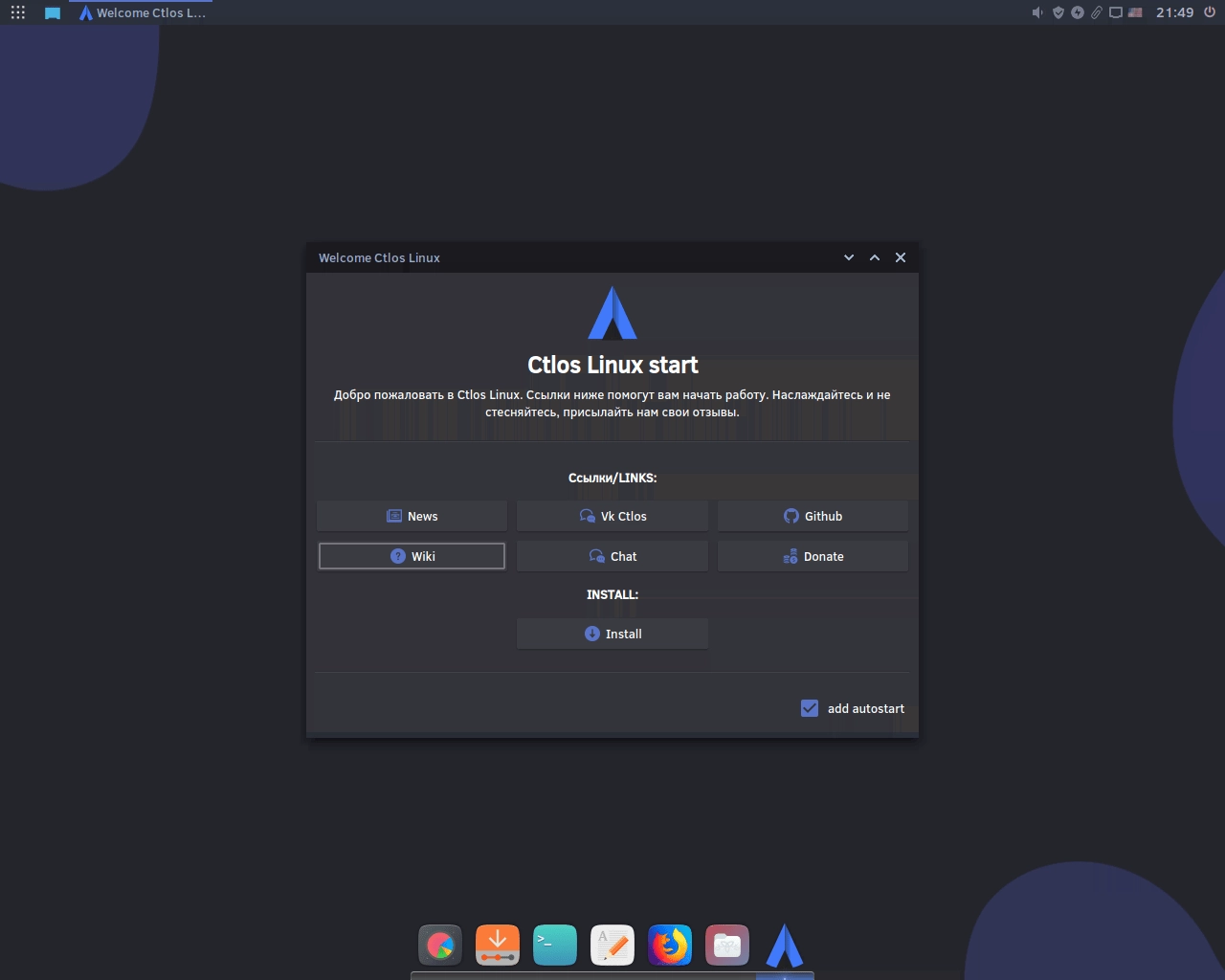
Task: Launch Firefox from the dock
Action: [x=670, y=947]
